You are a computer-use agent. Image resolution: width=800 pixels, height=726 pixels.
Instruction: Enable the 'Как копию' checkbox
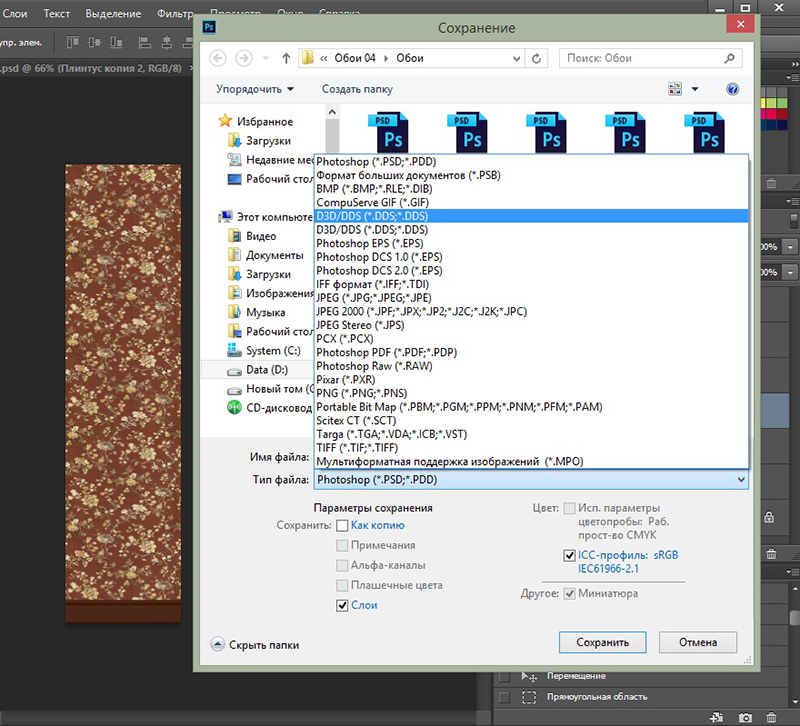[343, 525]
